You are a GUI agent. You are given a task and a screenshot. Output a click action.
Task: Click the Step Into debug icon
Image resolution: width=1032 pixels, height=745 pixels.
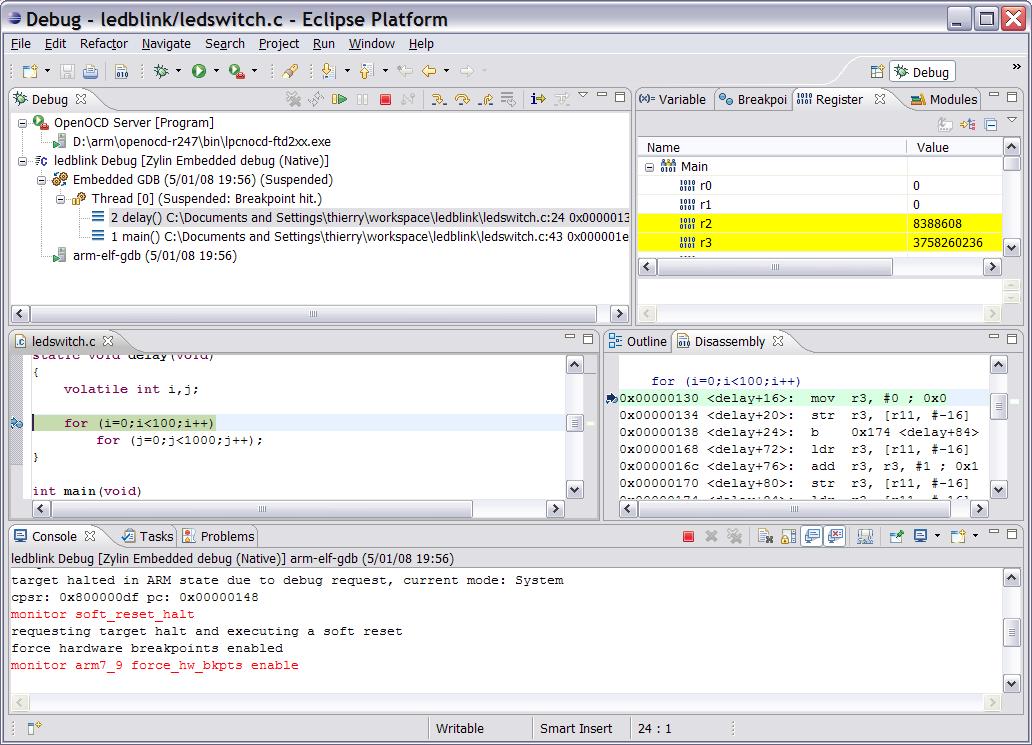(438, 99)
